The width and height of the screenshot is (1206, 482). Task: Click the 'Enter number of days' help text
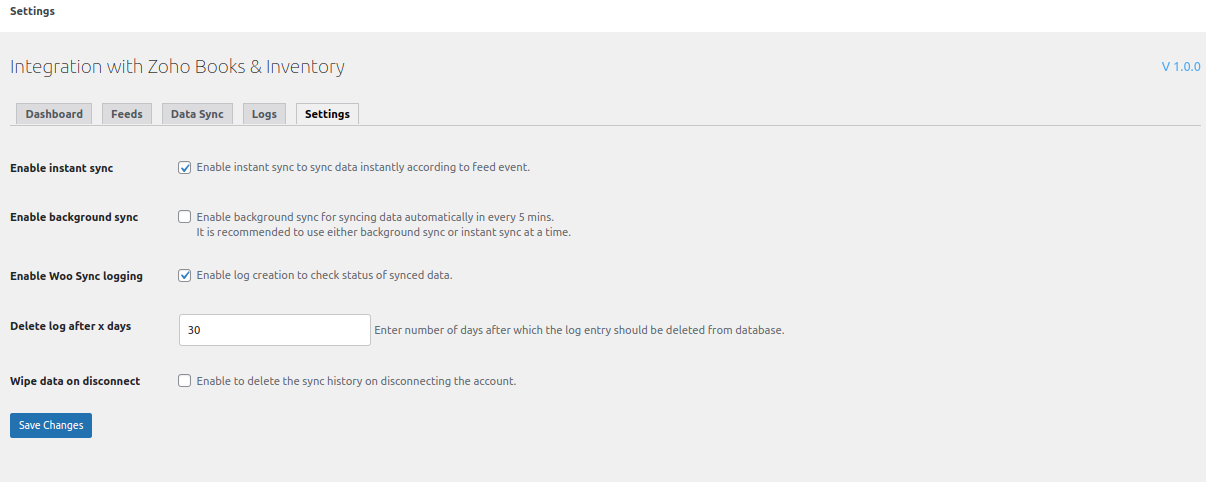[x=578, y=330]
